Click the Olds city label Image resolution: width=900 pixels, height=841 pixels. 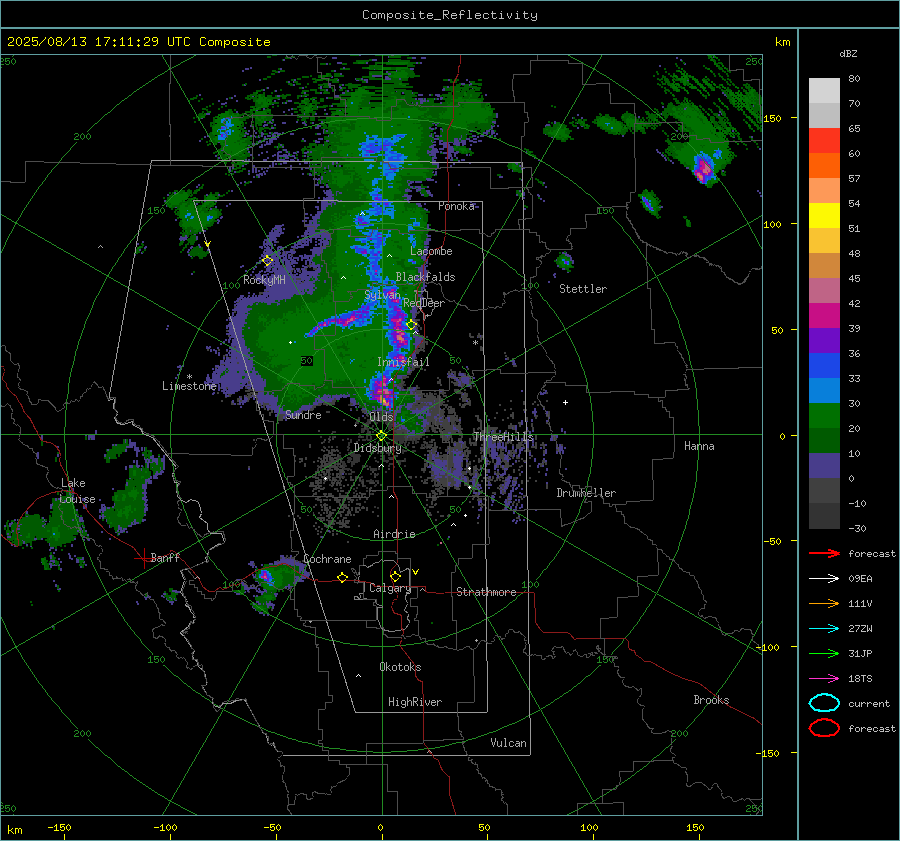point(381,417)
